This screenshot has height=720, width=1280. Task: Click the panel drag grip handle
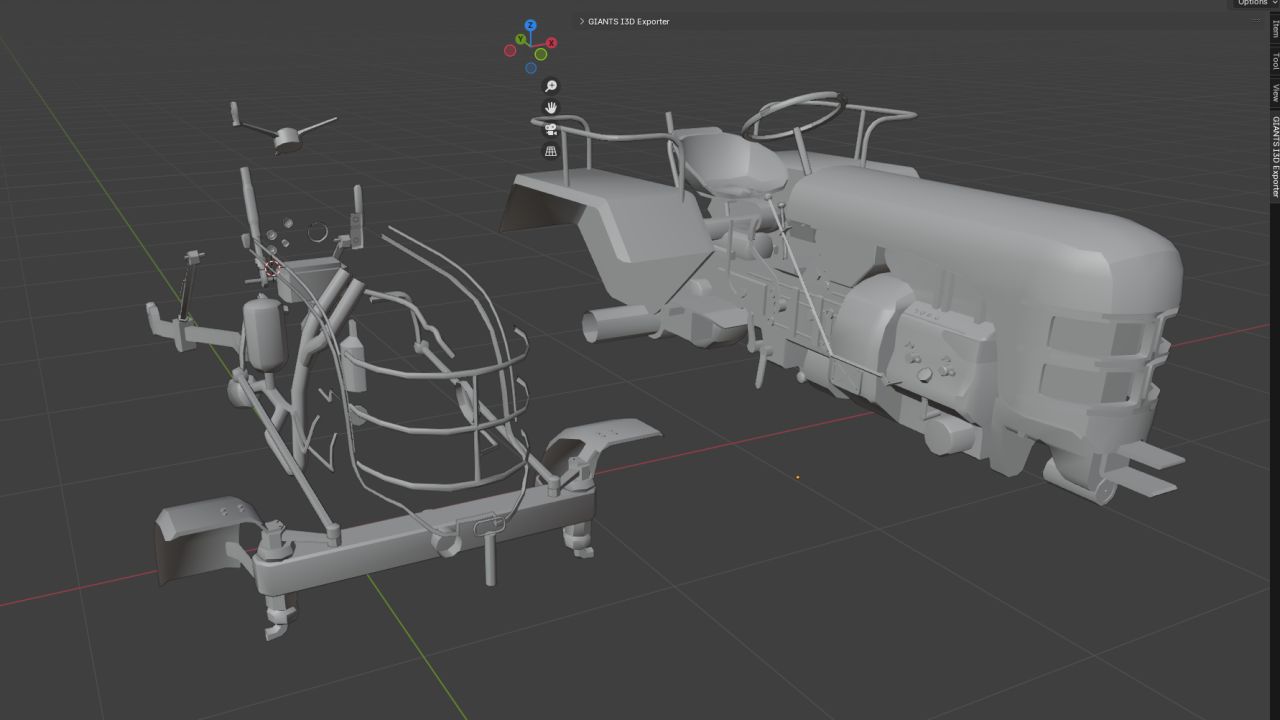tap(1257, 21)
